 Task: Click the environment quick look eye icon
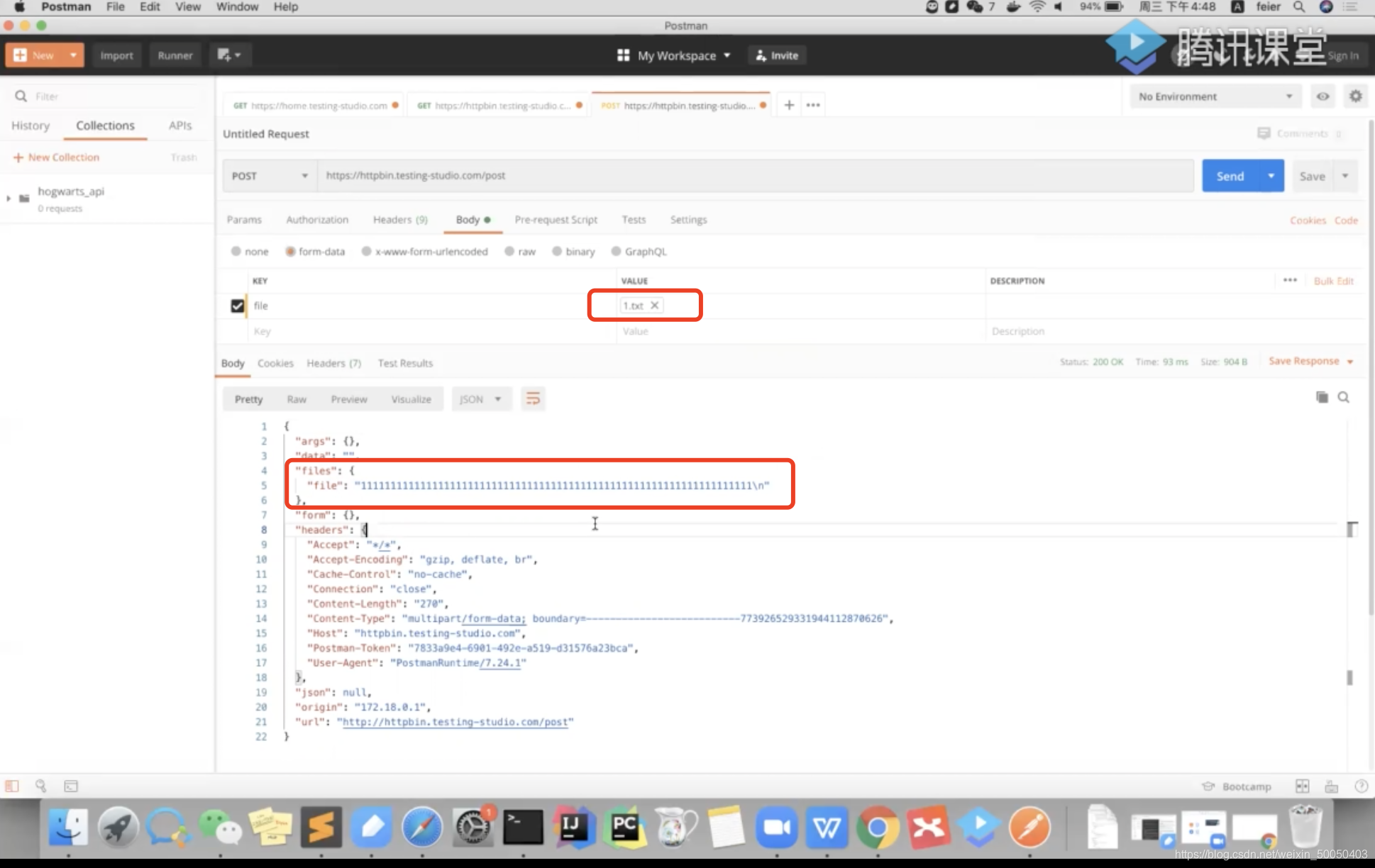(x=1322, y=96)
